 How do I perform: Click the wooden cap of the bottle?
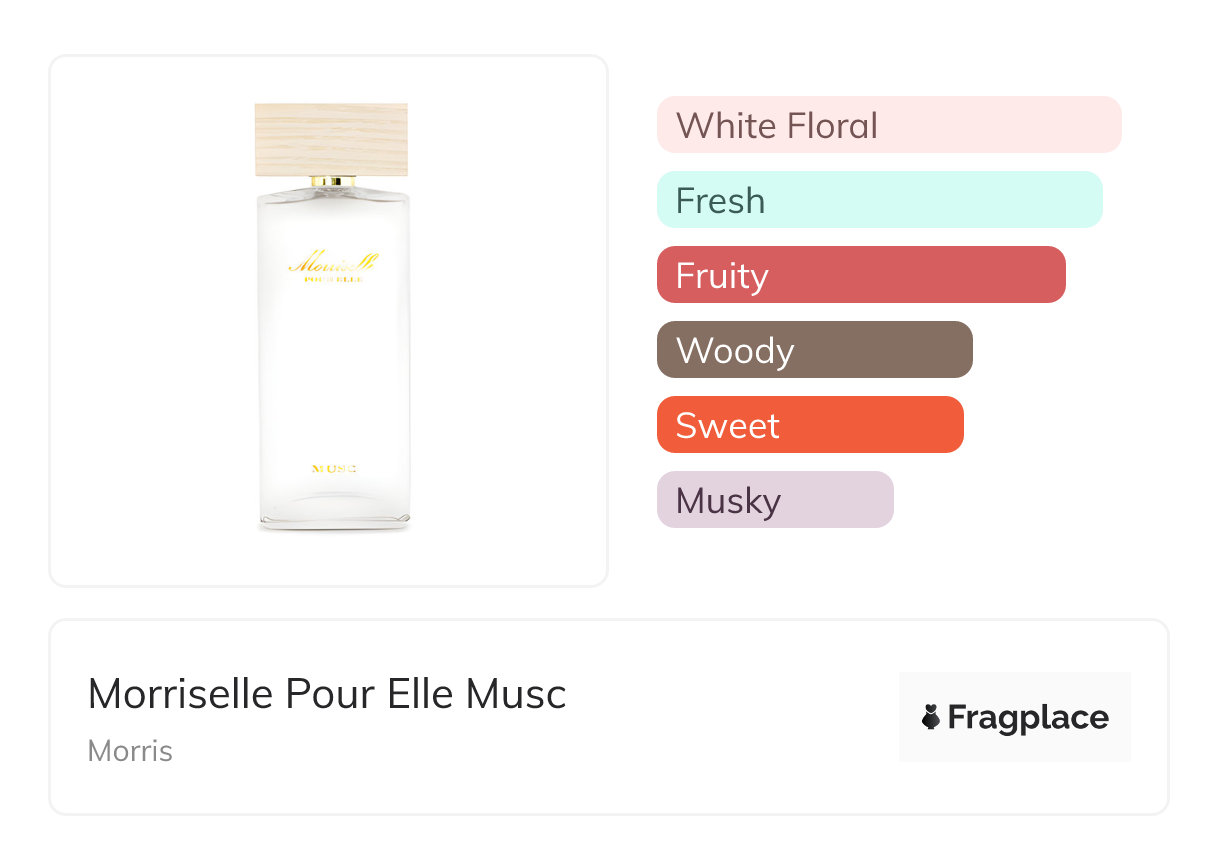click(x=331, y=138)
